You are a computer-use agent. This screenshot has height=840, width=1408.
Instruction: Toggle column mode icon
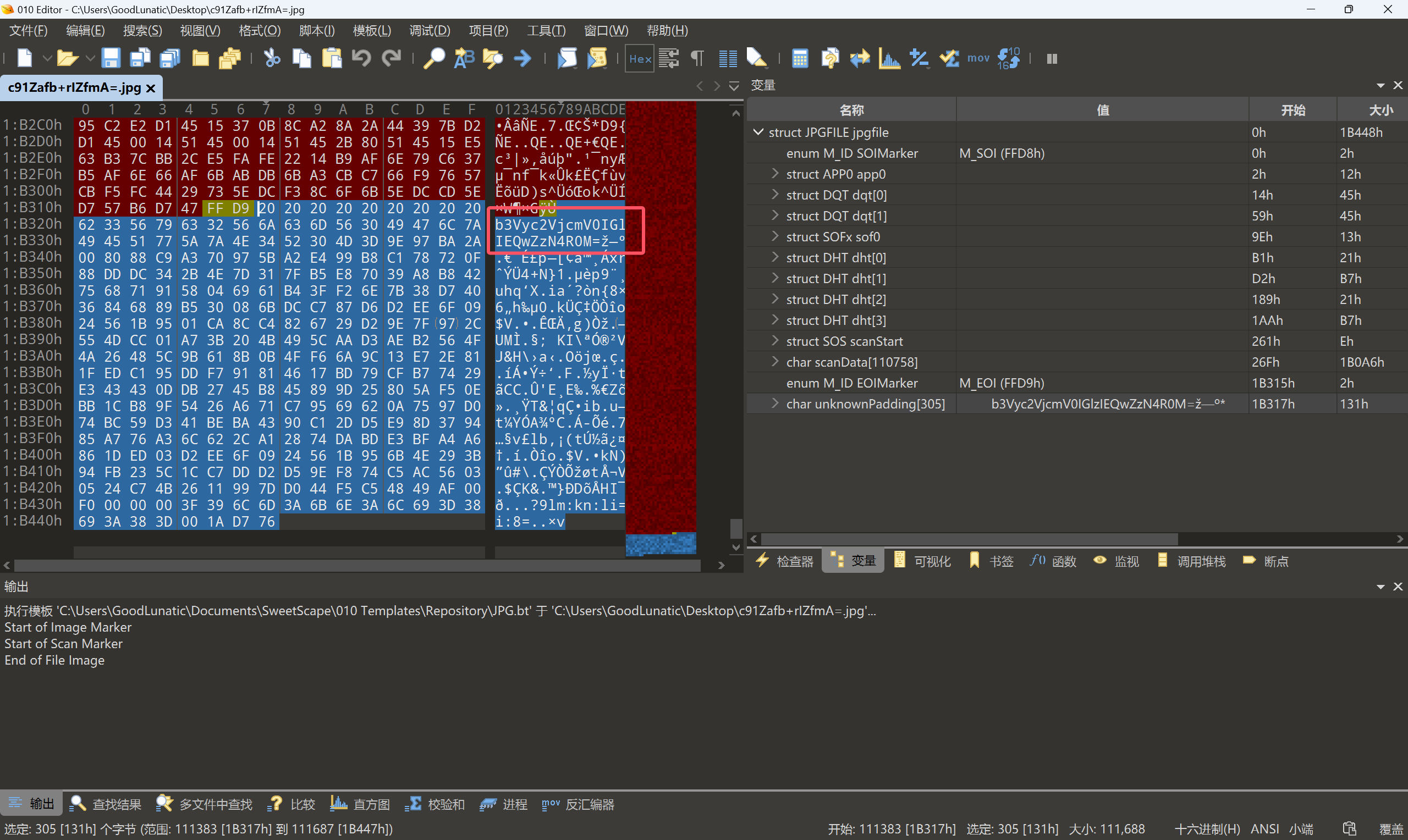pos(728,58)
